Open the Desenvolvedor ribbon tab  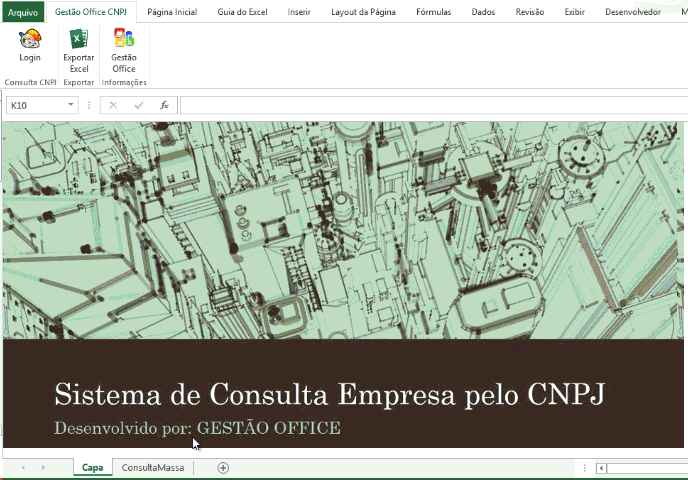pyautogui.click(x=633, y=12)
